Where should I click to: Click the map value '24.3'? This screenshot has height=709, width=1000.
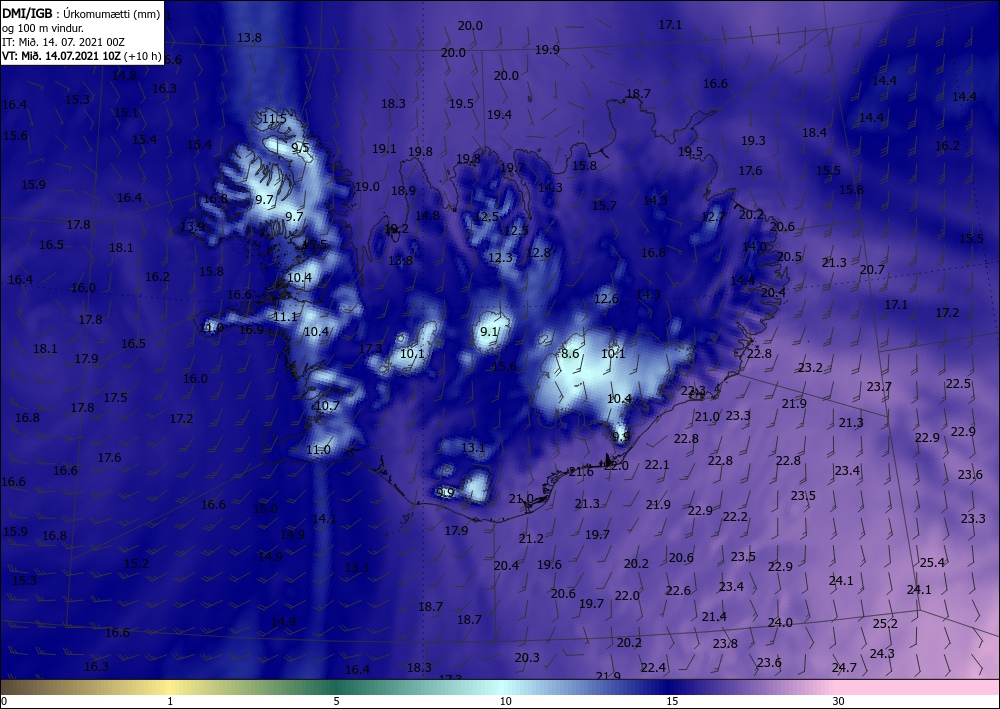882,654
